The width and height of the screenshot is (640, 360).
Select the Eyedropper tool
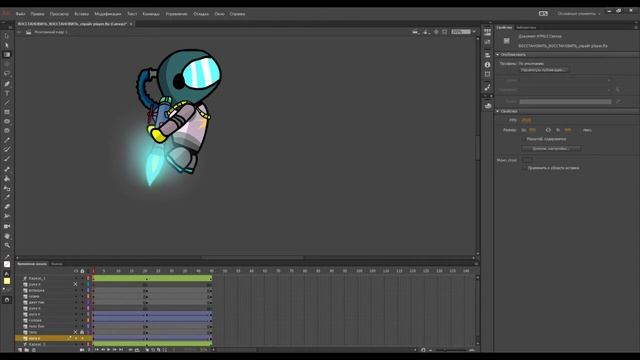pos(7,198)
